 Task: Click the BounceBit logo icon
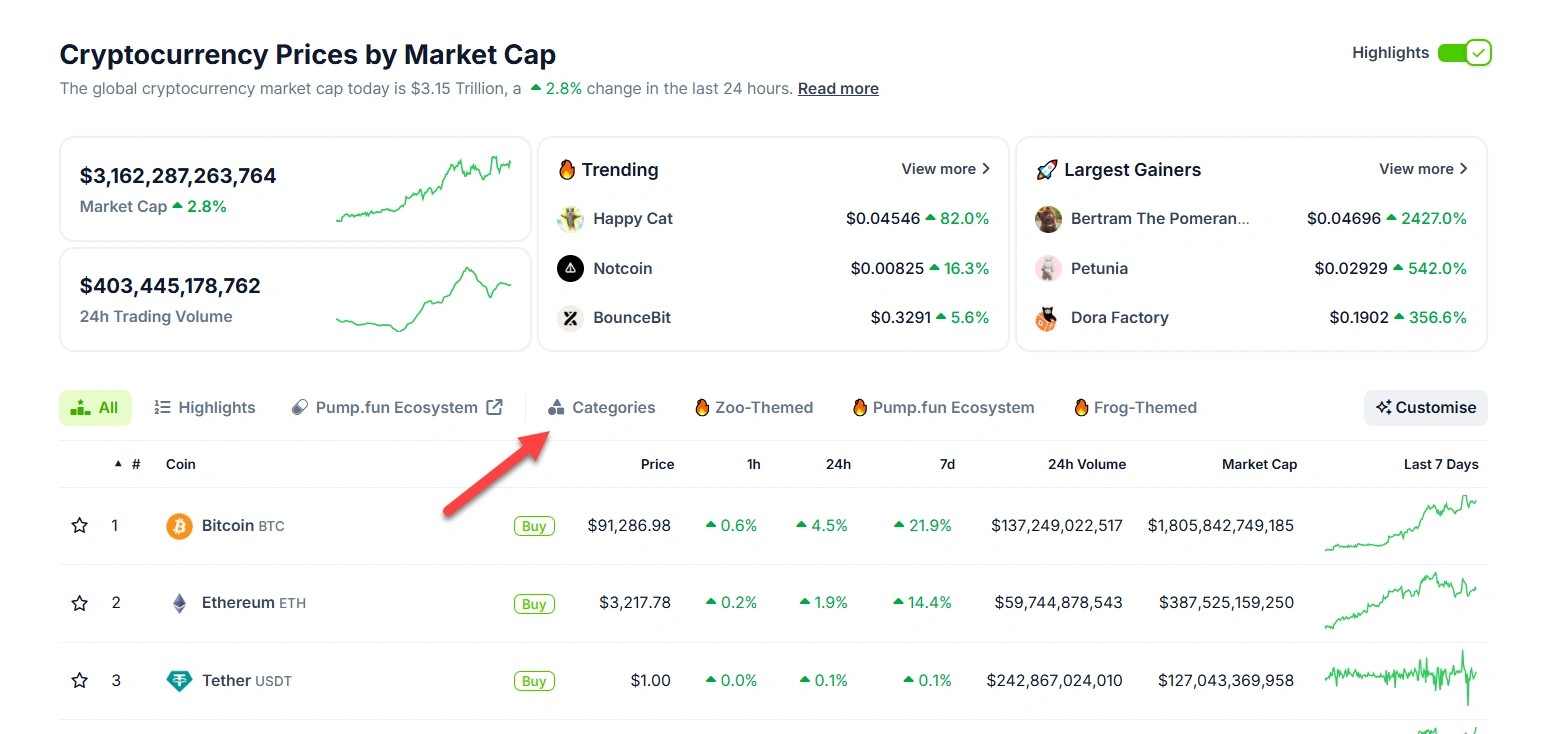point(571,318)
